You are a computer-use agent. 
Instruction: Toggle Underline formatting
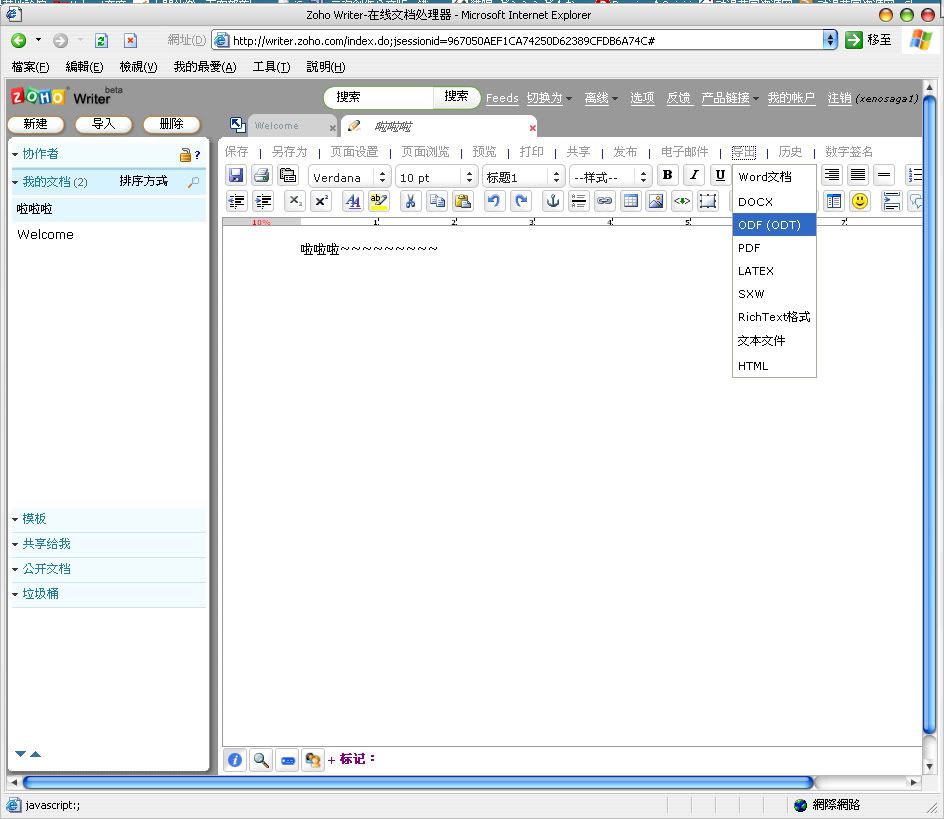tap(721, 175)
